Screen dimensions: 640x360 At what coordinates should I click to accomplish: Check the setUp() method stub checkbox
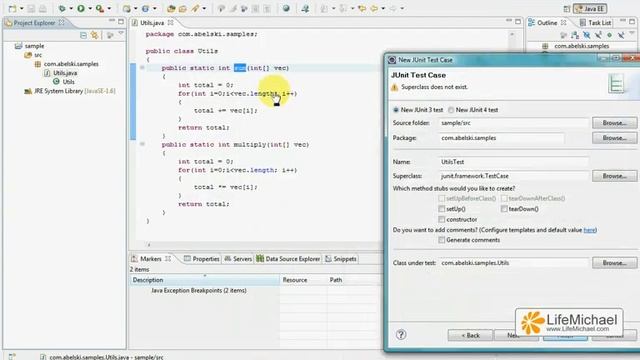(x=441, y=209)
